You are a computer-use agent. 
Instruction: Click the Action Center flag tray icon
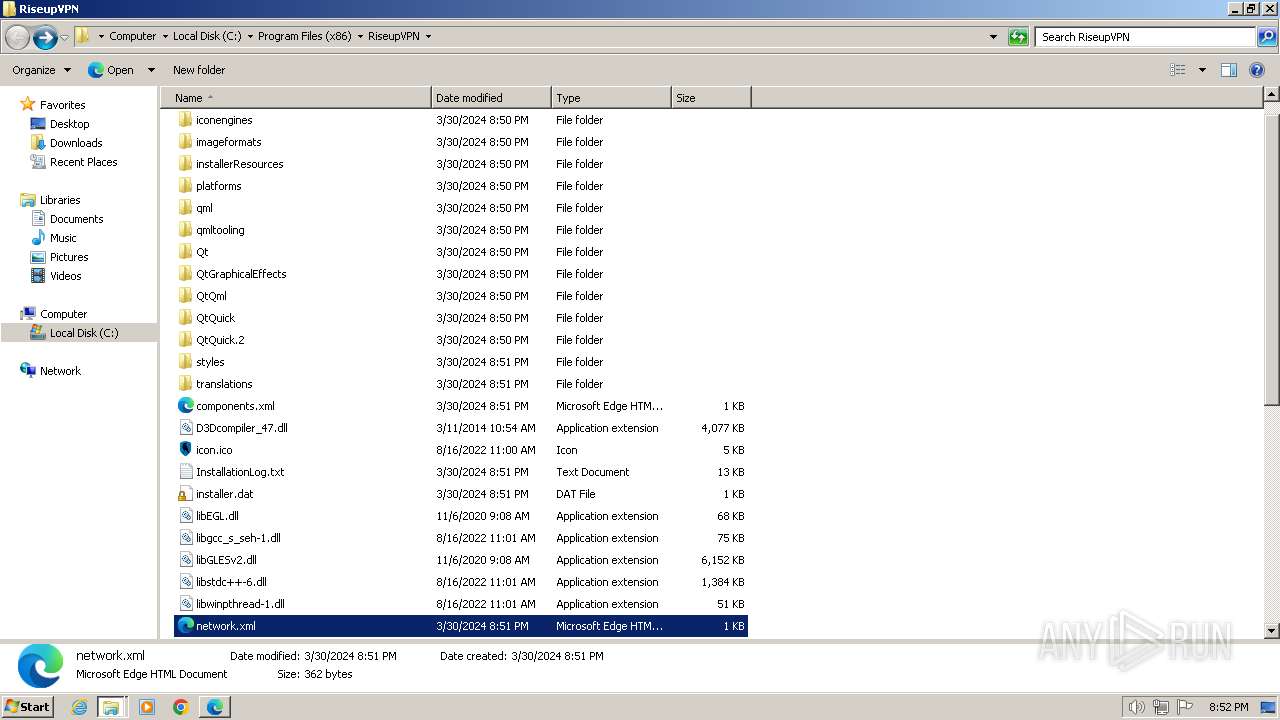(x=1186, y=707)
